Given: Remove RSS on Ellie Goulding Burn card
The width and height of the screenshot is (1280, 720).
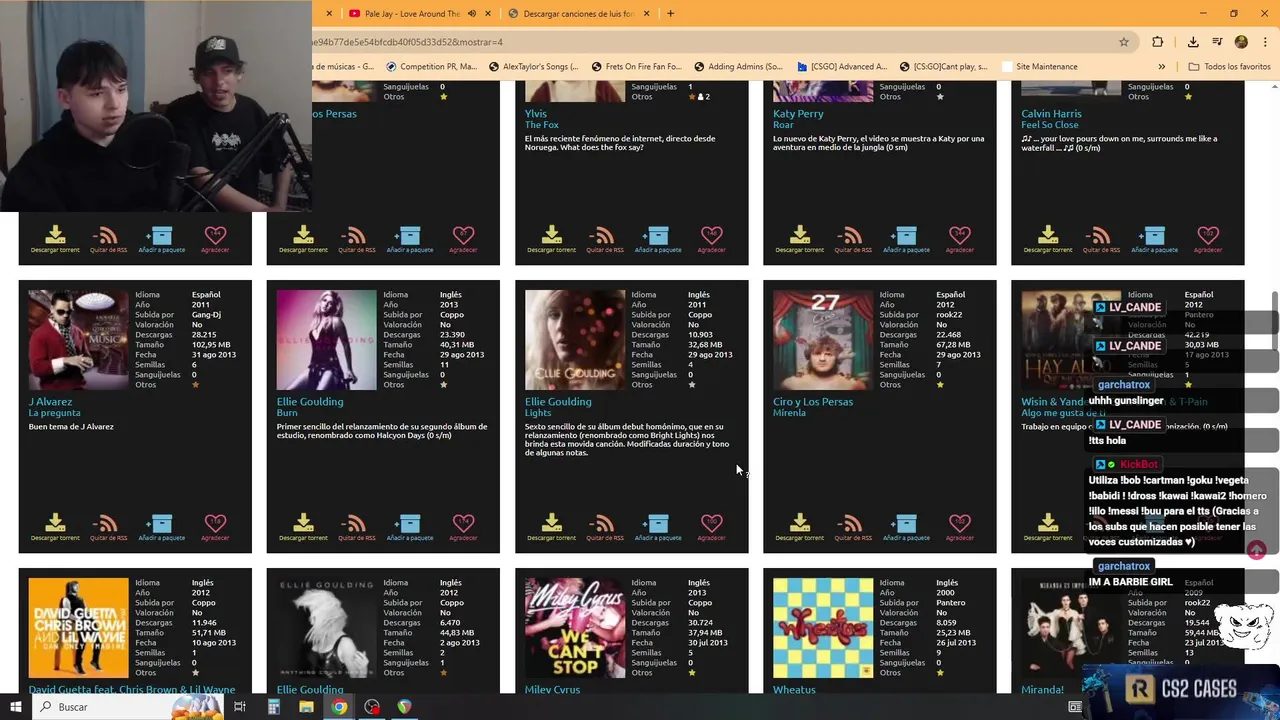Looking at the screenshot, I should tap(356, 527).
